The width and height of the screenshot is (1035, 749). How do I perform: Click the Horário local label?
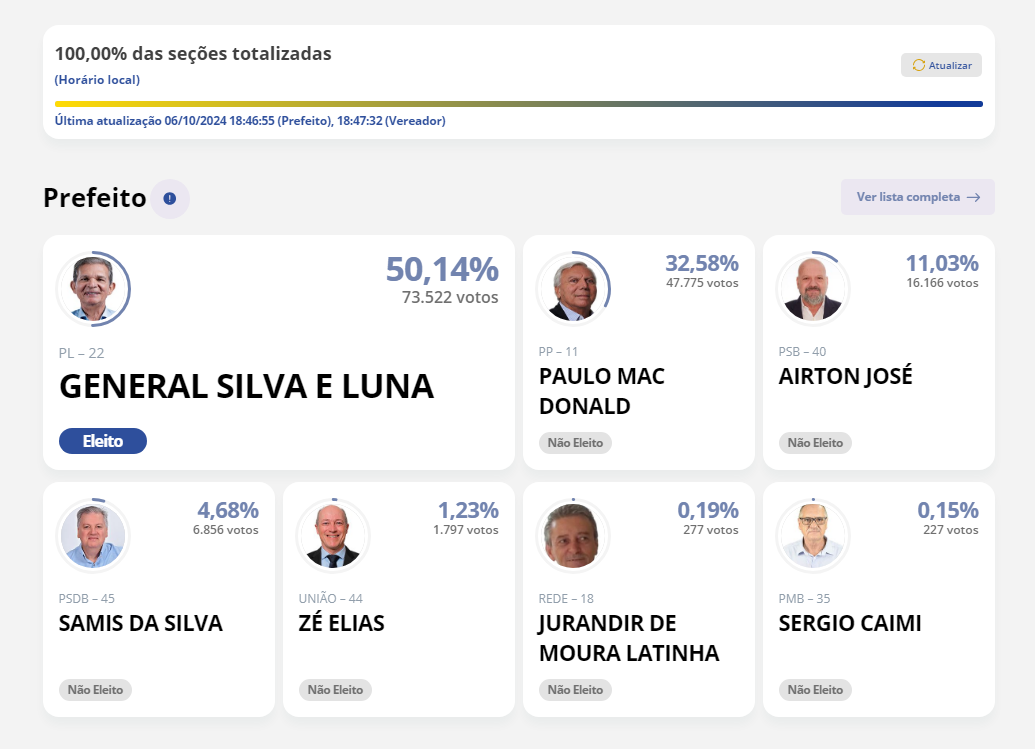(x=97, y=80)
